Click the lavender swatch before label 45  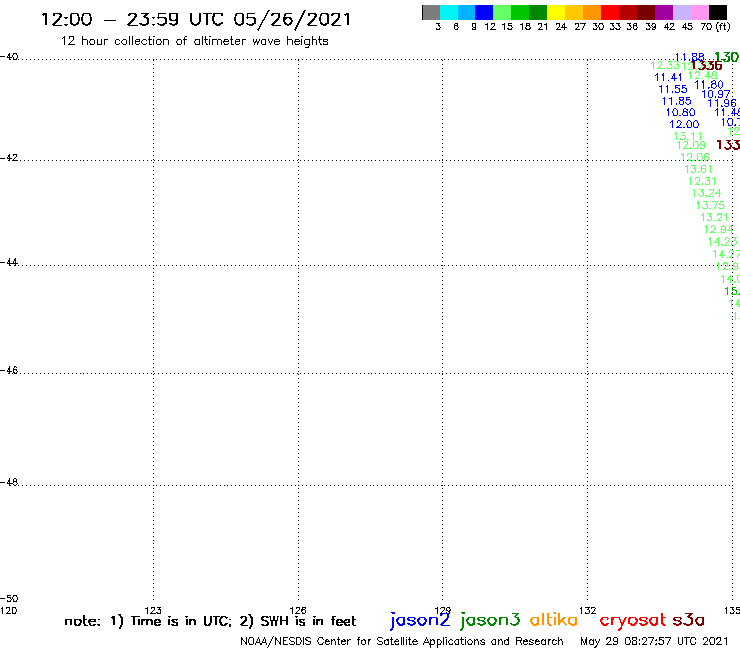pyautogui.click(x=681, y=12)
